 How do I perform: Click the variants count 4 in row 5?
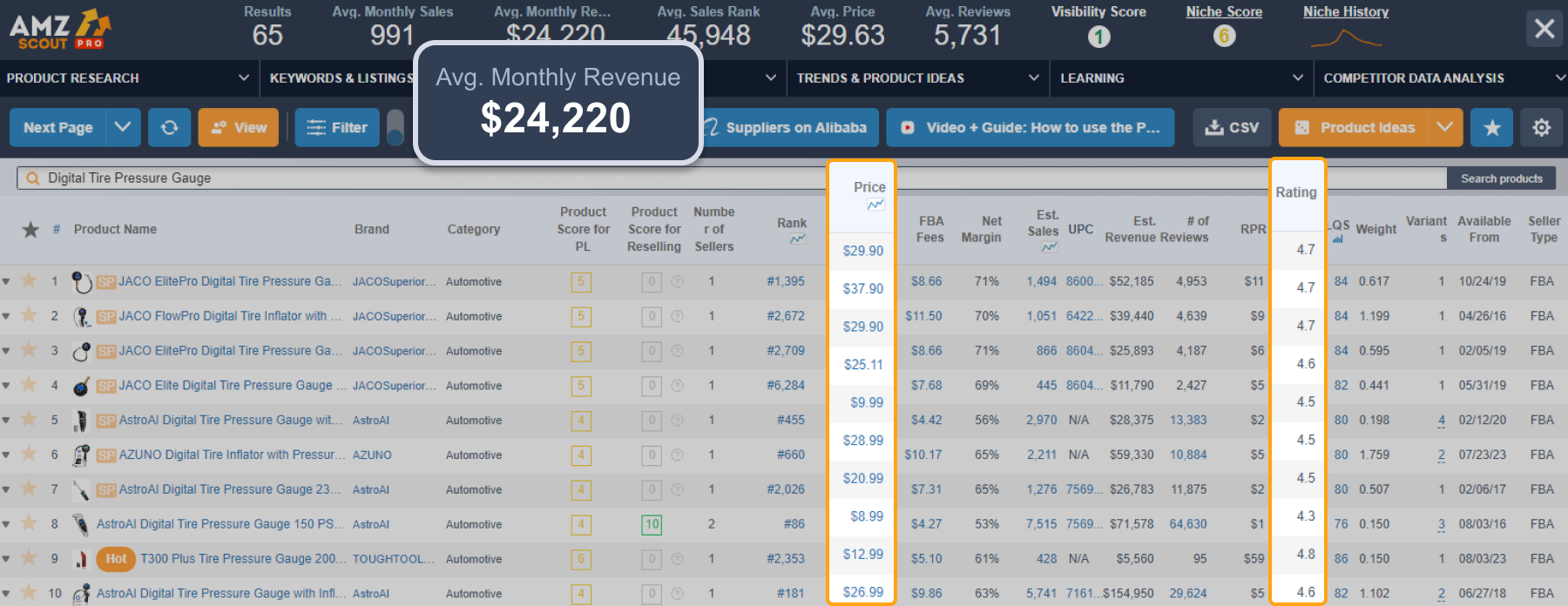click(x=1442, y=421)
